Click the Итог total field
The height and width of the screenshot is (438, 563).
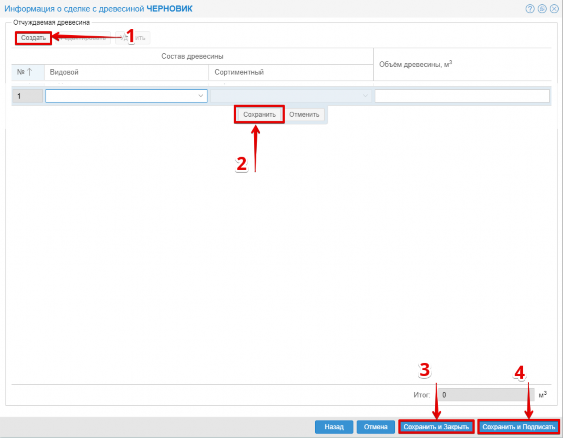486,395
